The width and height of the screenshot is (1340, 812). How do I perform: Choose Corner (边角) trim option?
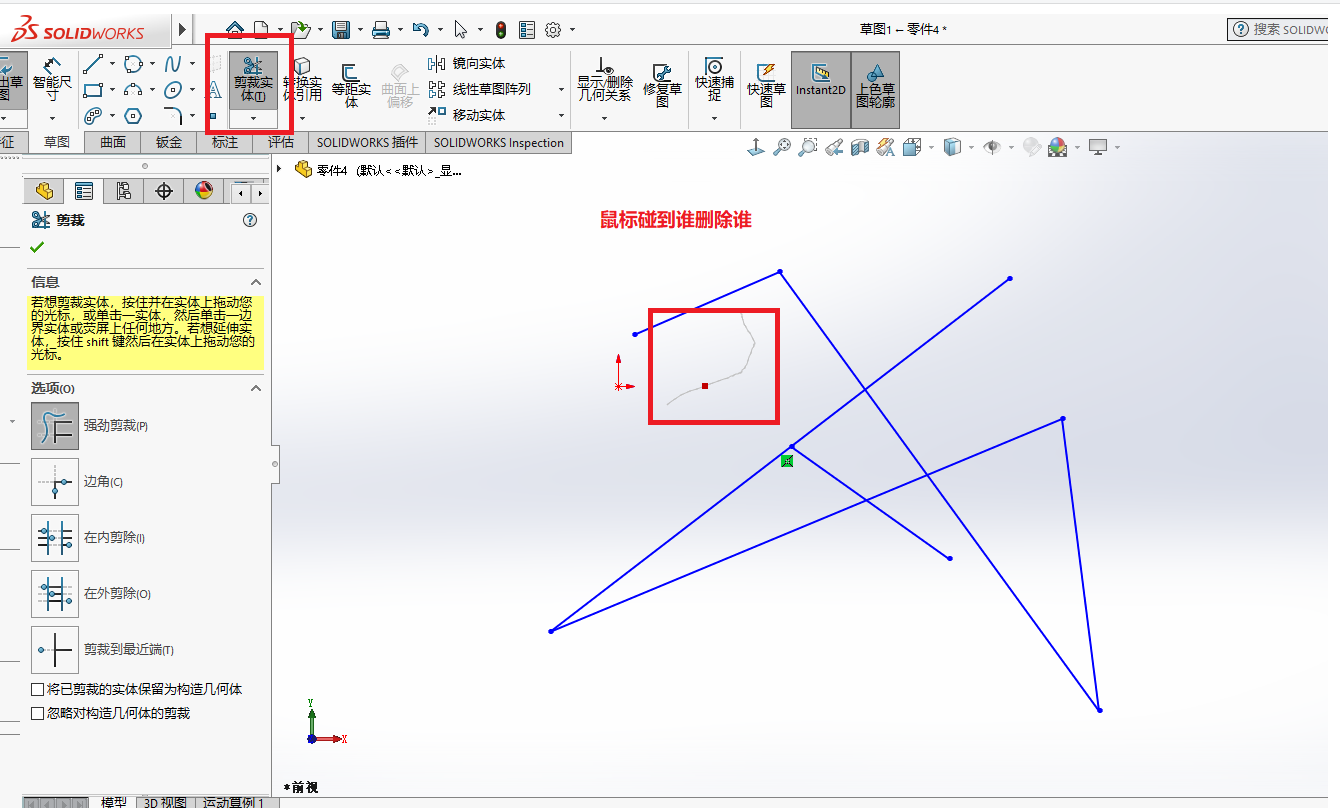tap(55, 481)
